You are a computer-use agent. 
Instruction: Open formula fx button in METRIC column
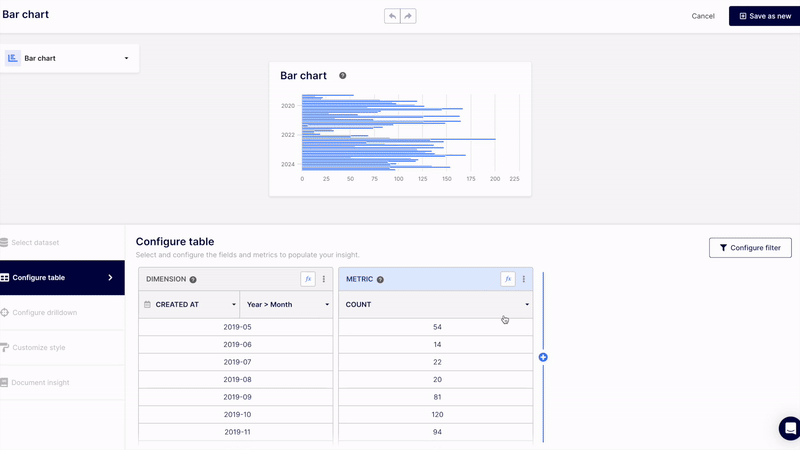(x=508, y=279)
